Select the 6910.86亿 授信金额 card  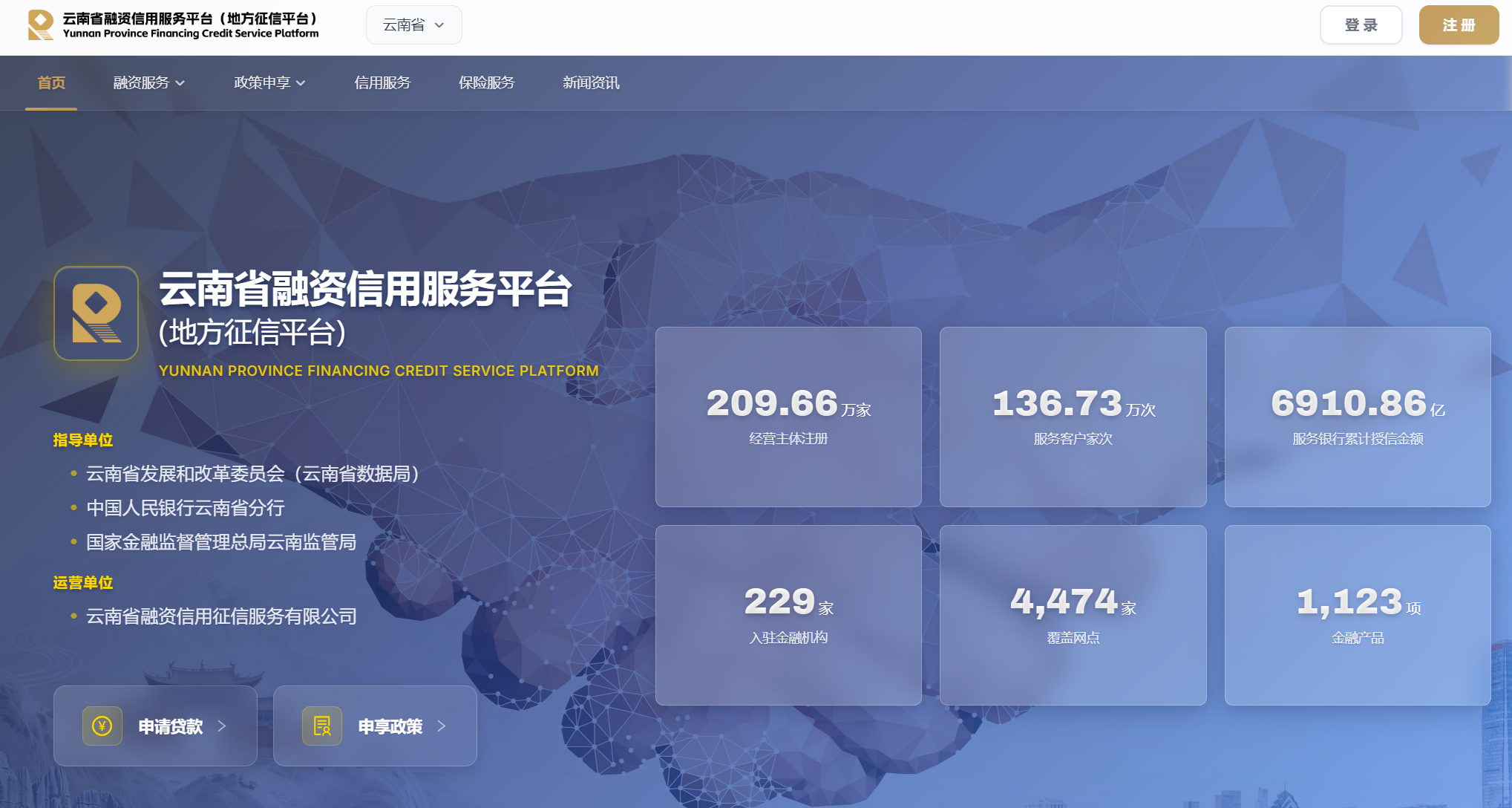pyautogui.click(x=1358, y=417)
